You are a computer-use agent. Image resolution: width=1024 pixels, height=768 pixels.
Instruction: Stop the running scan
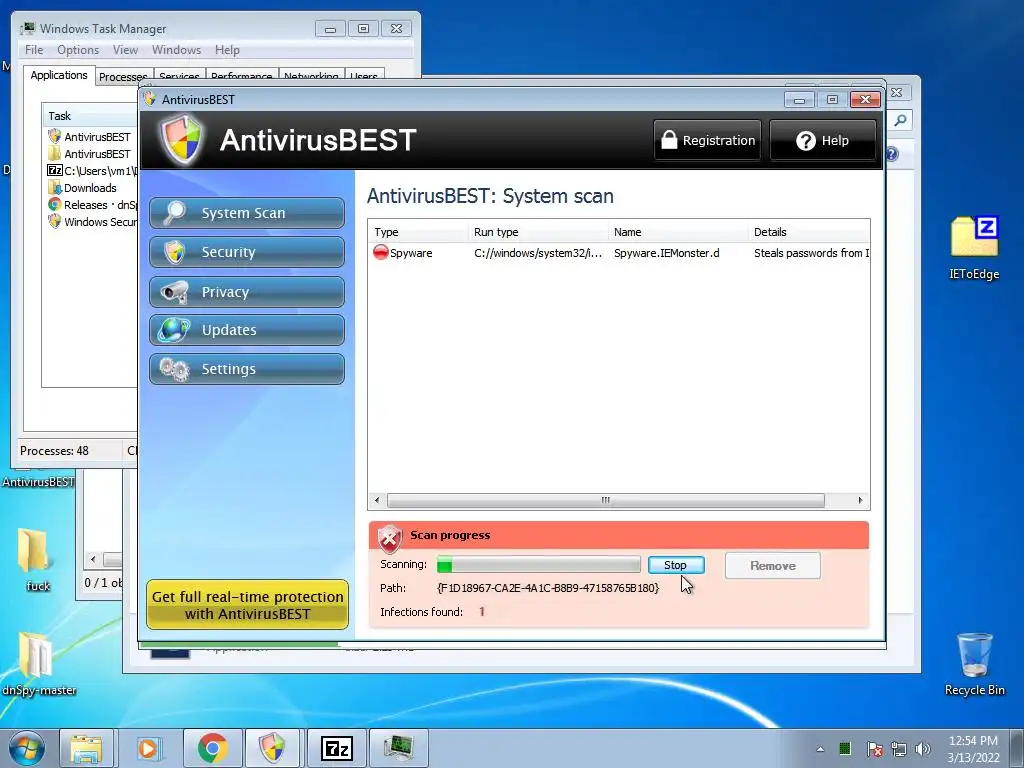676,565
